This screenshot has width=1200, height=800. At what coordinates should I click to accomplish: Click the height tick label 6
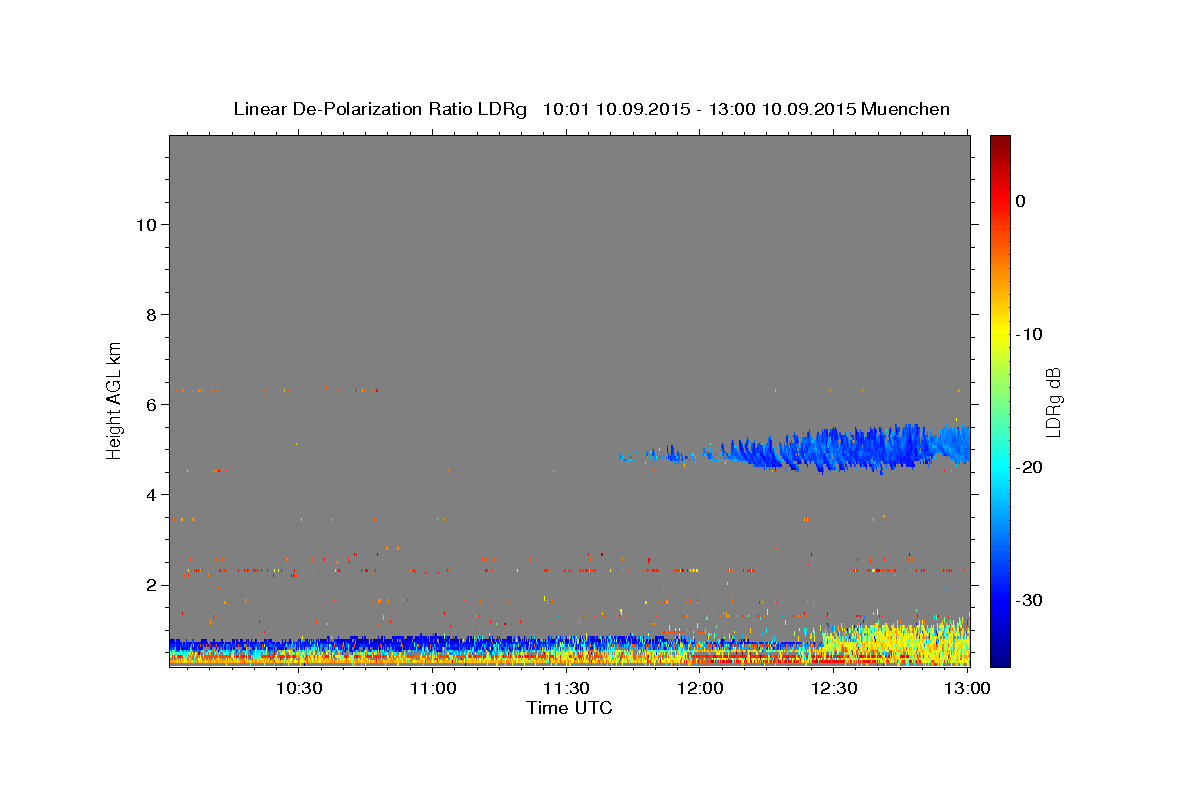151,405
